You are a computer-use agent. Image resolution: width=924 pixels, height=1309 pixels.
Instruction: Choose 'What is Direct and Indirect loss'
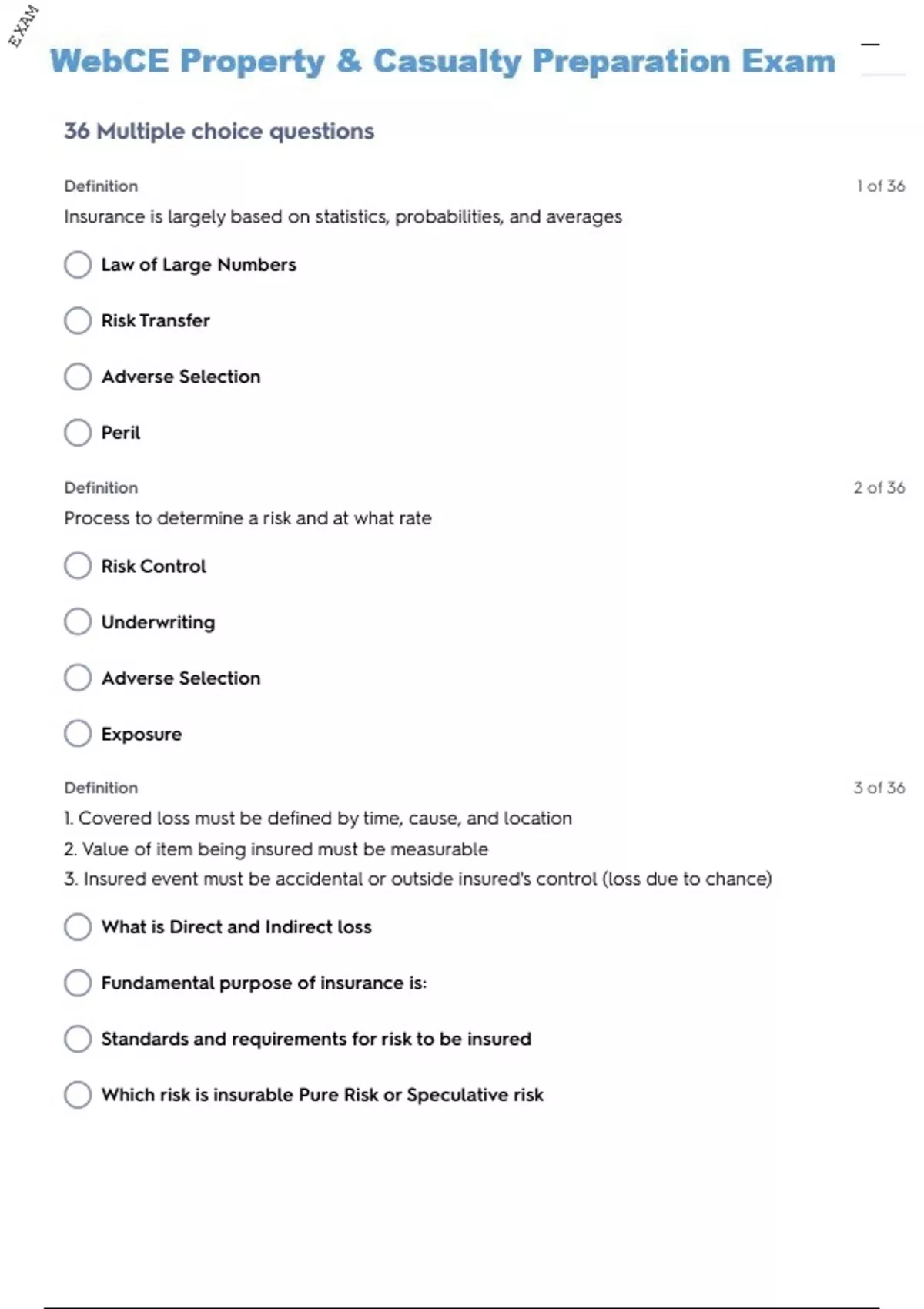pos(78,927)
